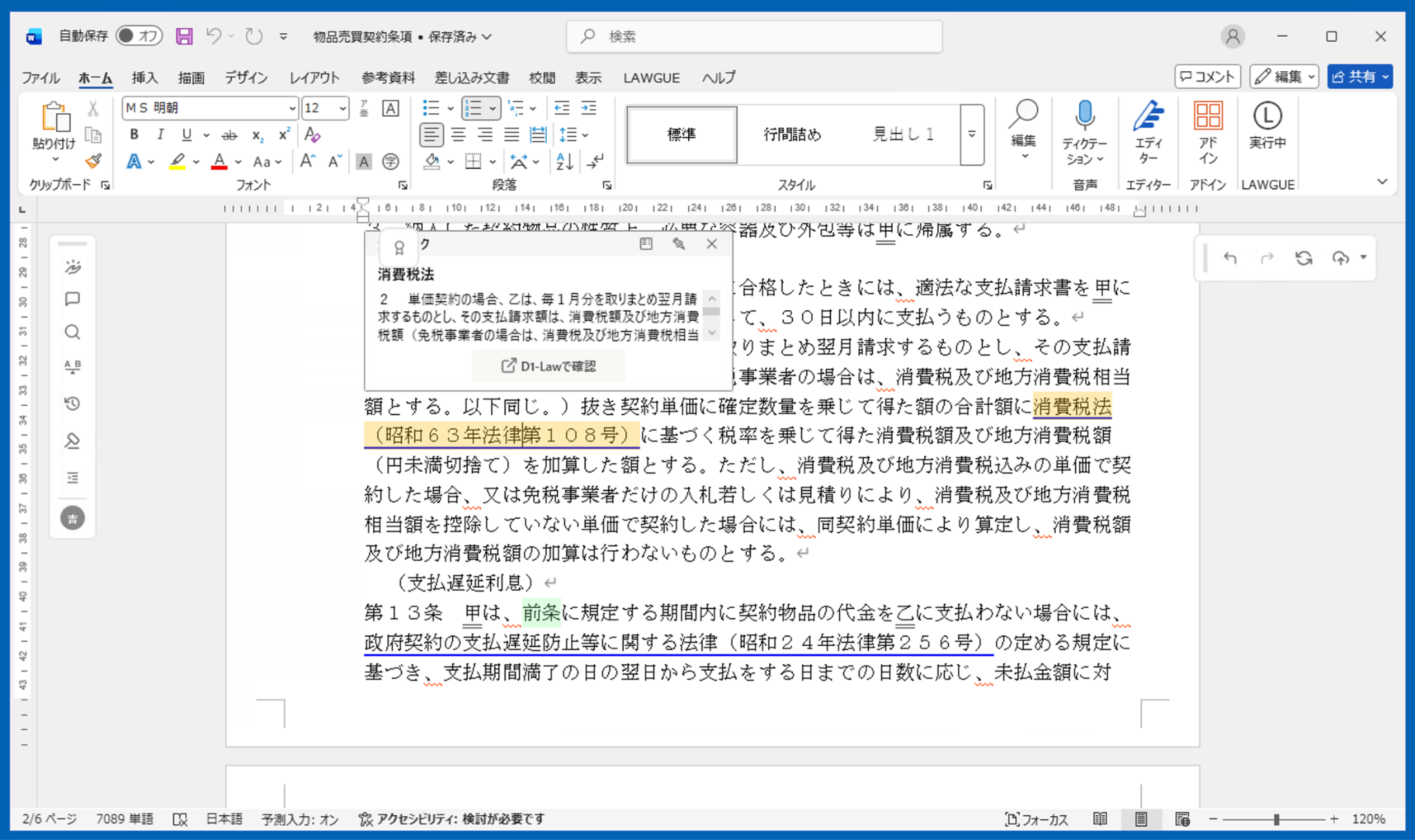Screen dimensions: 1415x840
Task: Expand the font size dropdown
Action: (343, 108)
